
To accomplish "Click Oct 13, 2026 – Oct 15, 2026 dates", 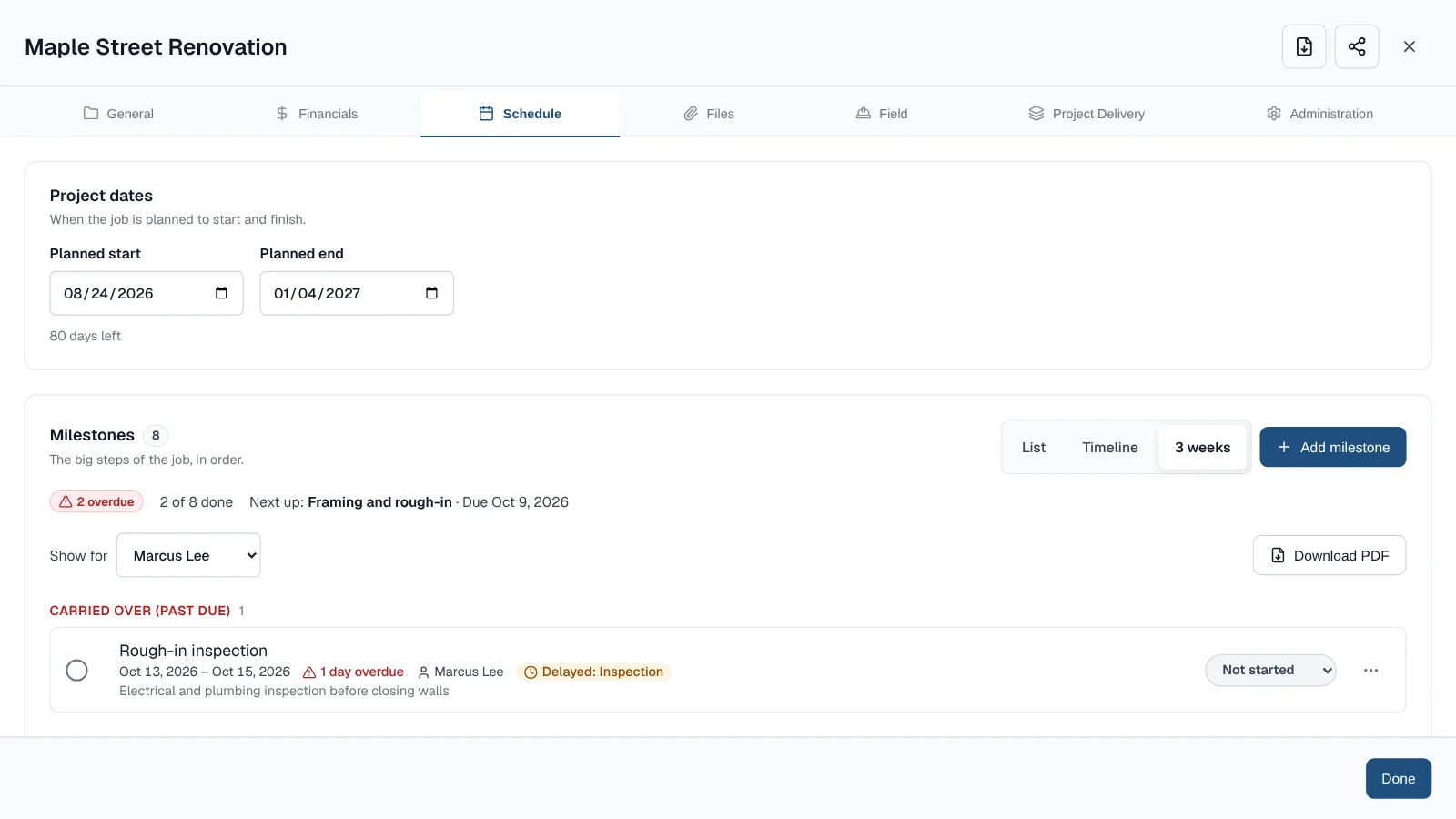I will (205, 672).
